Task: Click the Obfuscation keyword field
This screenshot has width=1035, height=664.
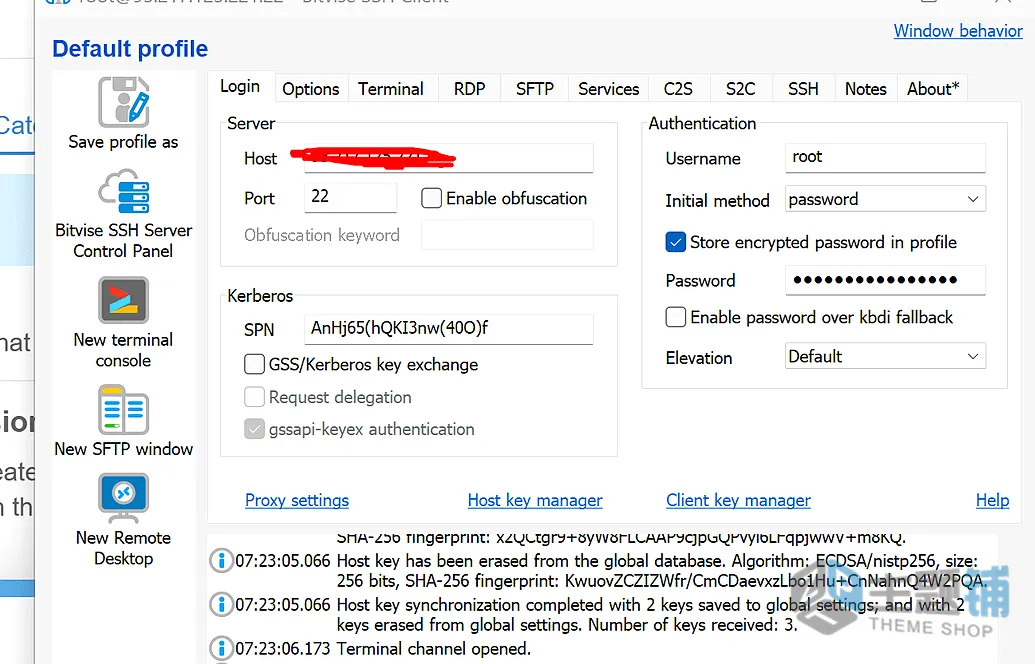Action: 507,235
